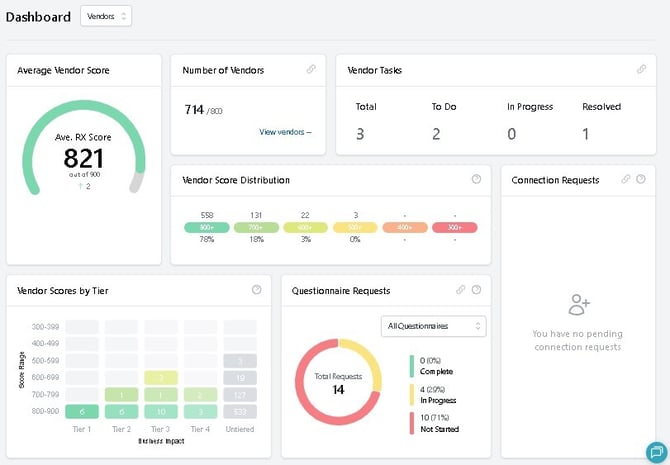Screen dimensions: 670x465
Task: Open Questionnaire Requests help icon
Action: 476,290
